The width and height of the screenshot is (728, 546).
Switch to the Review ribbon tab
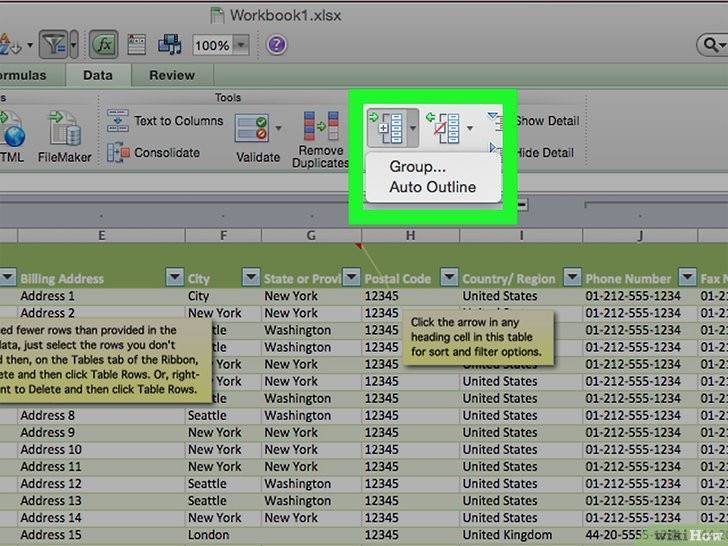click(172, 75)
